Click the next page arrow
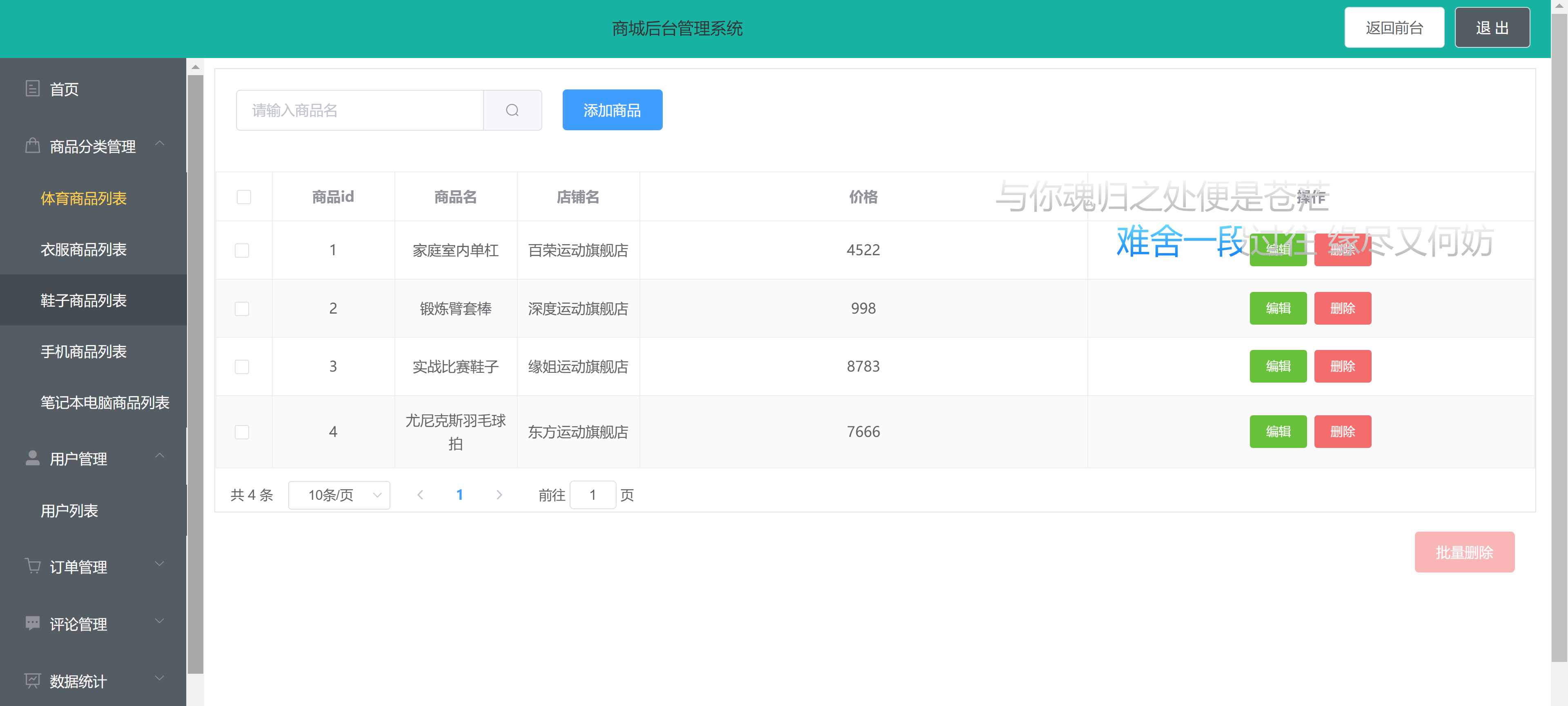This screenshot has width=1568, height=706. (x=499, y=495)
